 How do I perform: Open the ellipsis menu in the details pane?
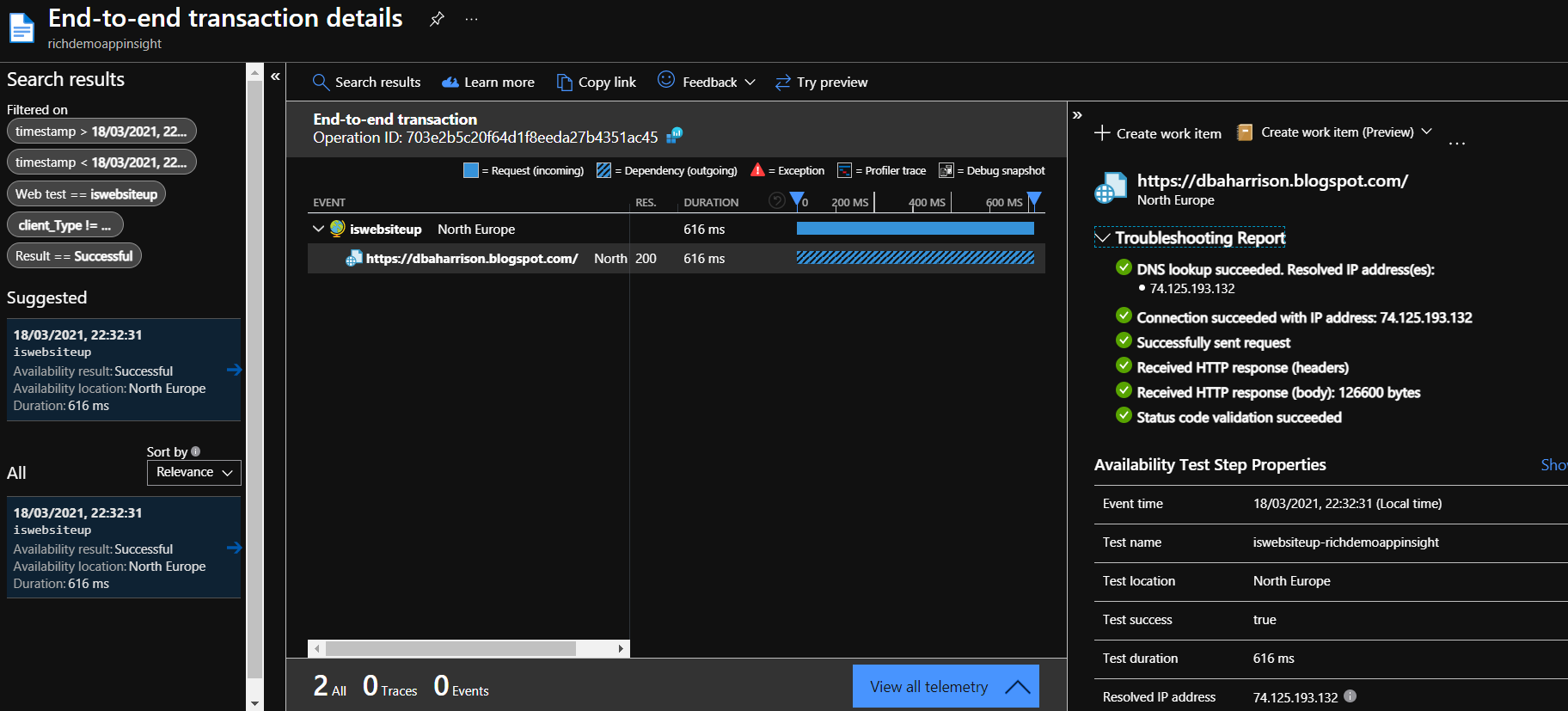(1456, 143)
